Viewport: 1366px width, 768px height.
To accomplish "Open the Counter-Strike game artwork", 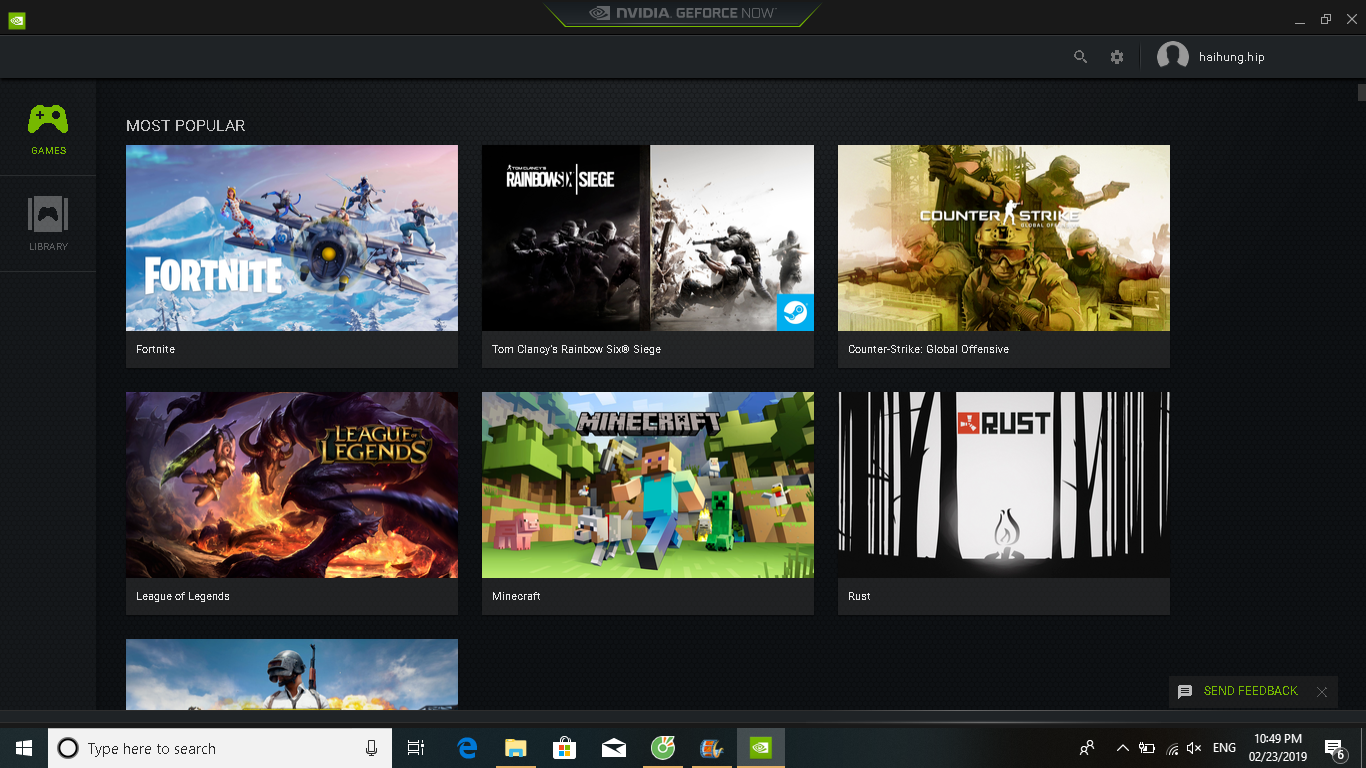I will [x=1004, y=238].
